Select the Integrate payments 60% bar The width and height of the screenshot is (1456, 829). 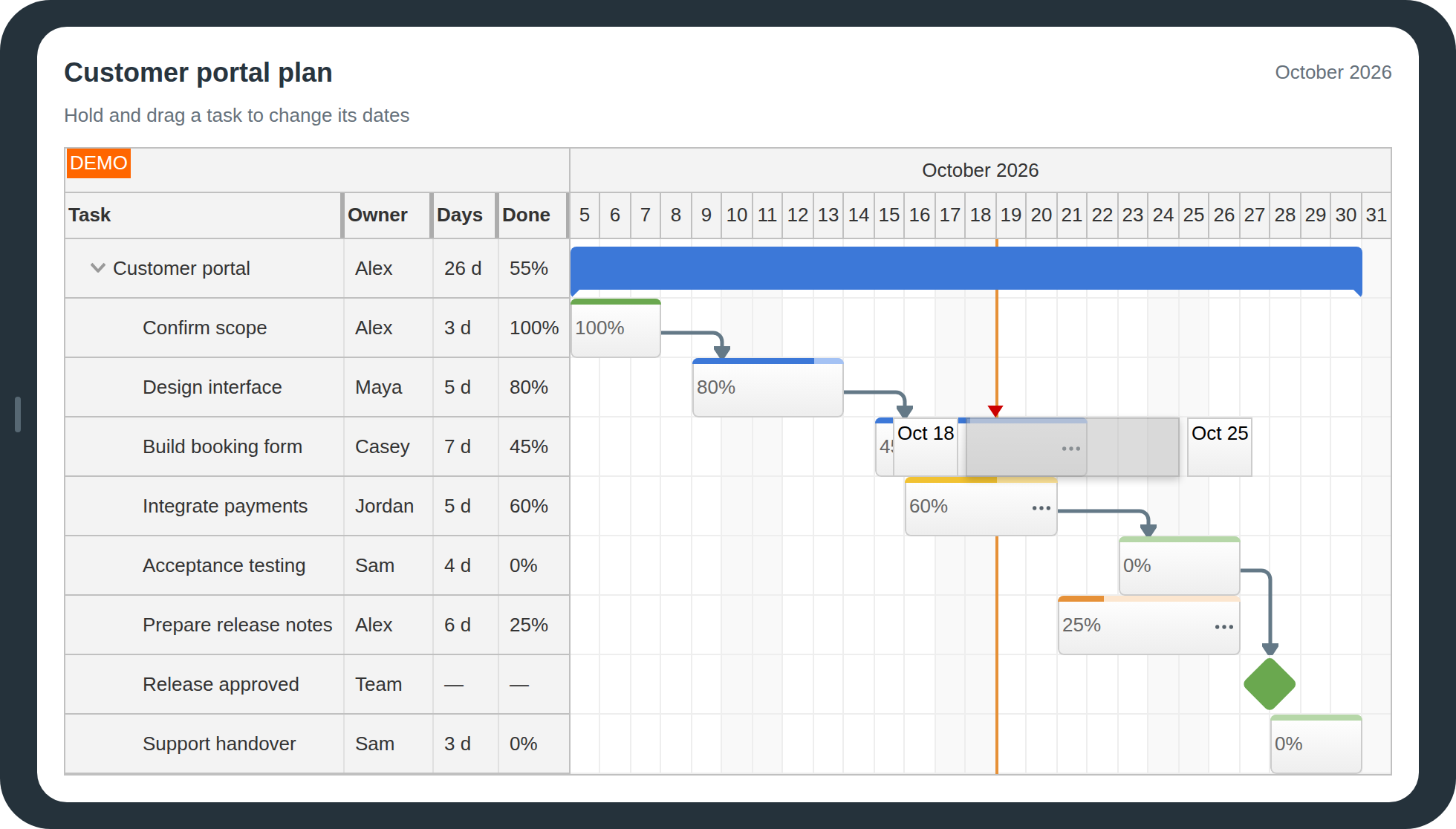click(x=981, y=506)
